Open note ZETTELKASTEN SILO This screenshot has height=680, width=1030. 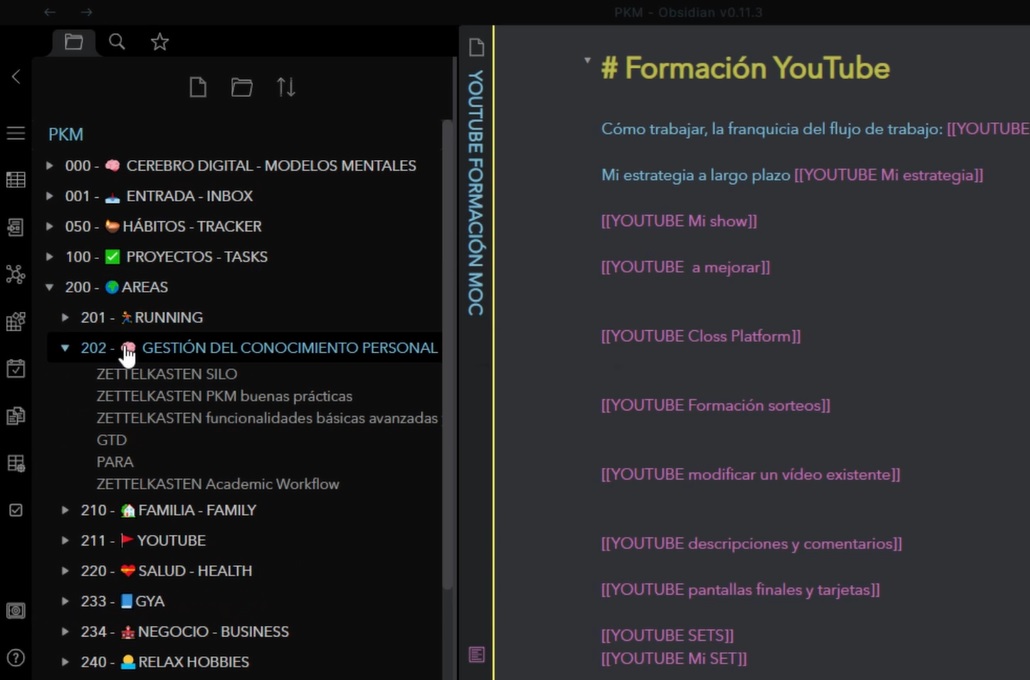tap(167, 374)
